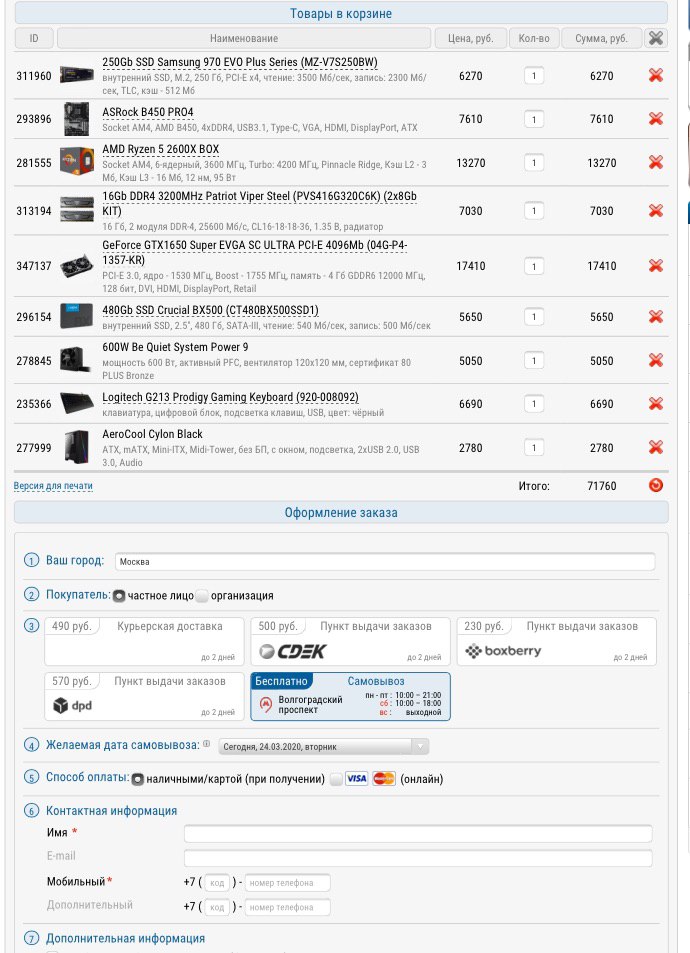Open the ASRock B450 PRO4 product link
Image resolution: width=690 pixels, height=953 pixels.
pos(148,112)
